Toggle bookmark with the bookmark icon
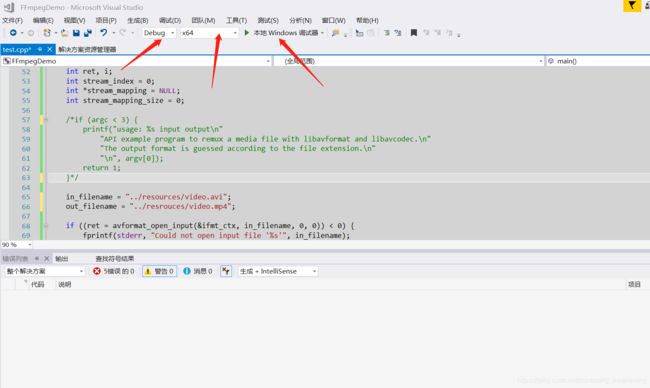650x388 pixels. coord(414,33)
